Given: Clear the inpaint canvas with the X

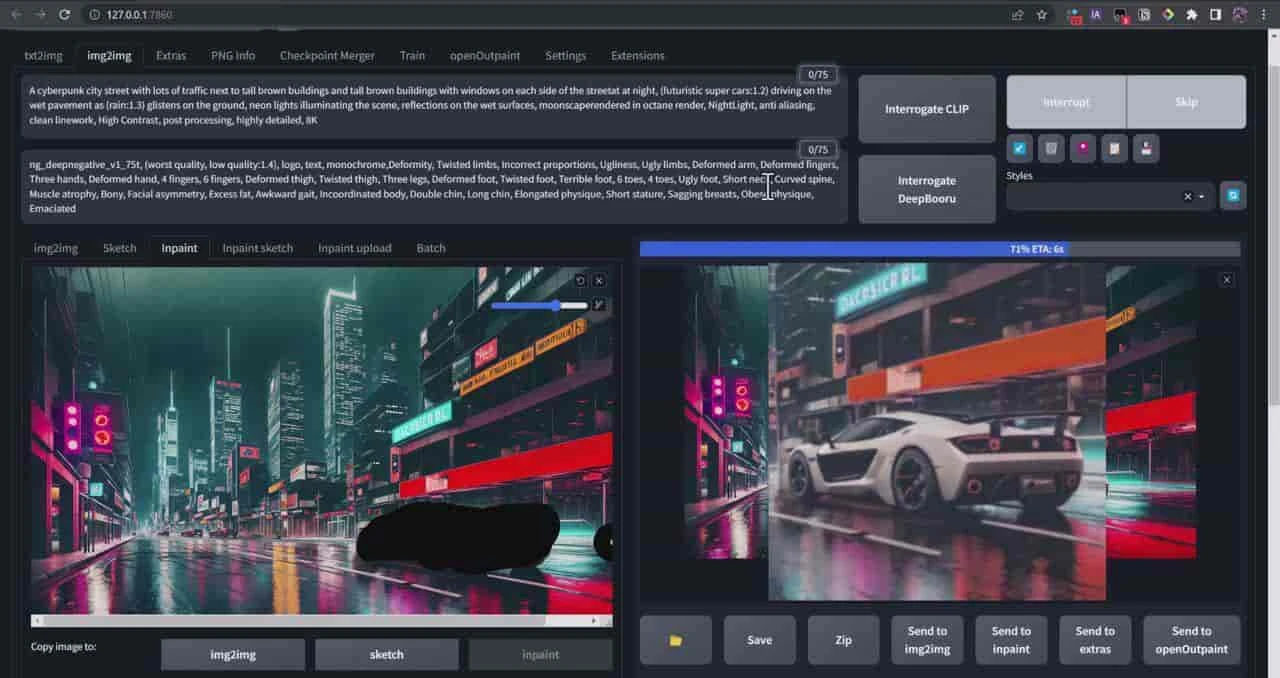Looking at the screenshot, I should [599, 281].
